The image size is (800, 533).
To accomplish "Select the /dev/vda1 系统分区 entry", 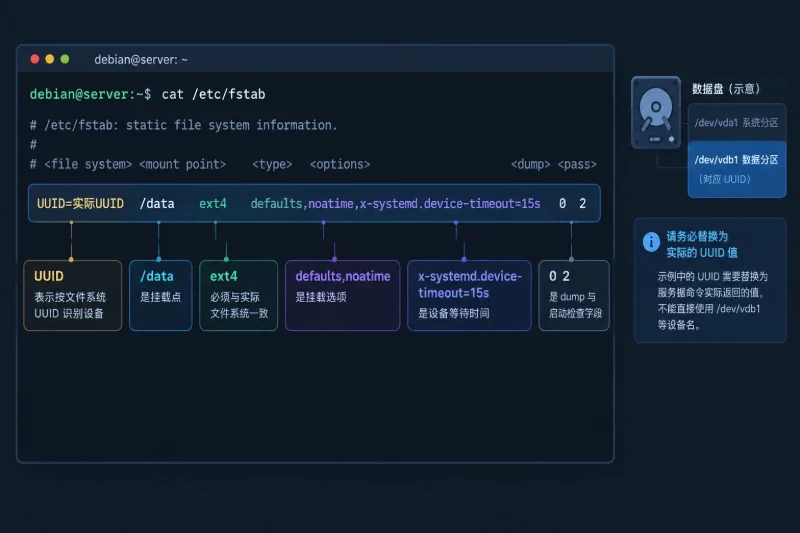I will coord(737,122).
